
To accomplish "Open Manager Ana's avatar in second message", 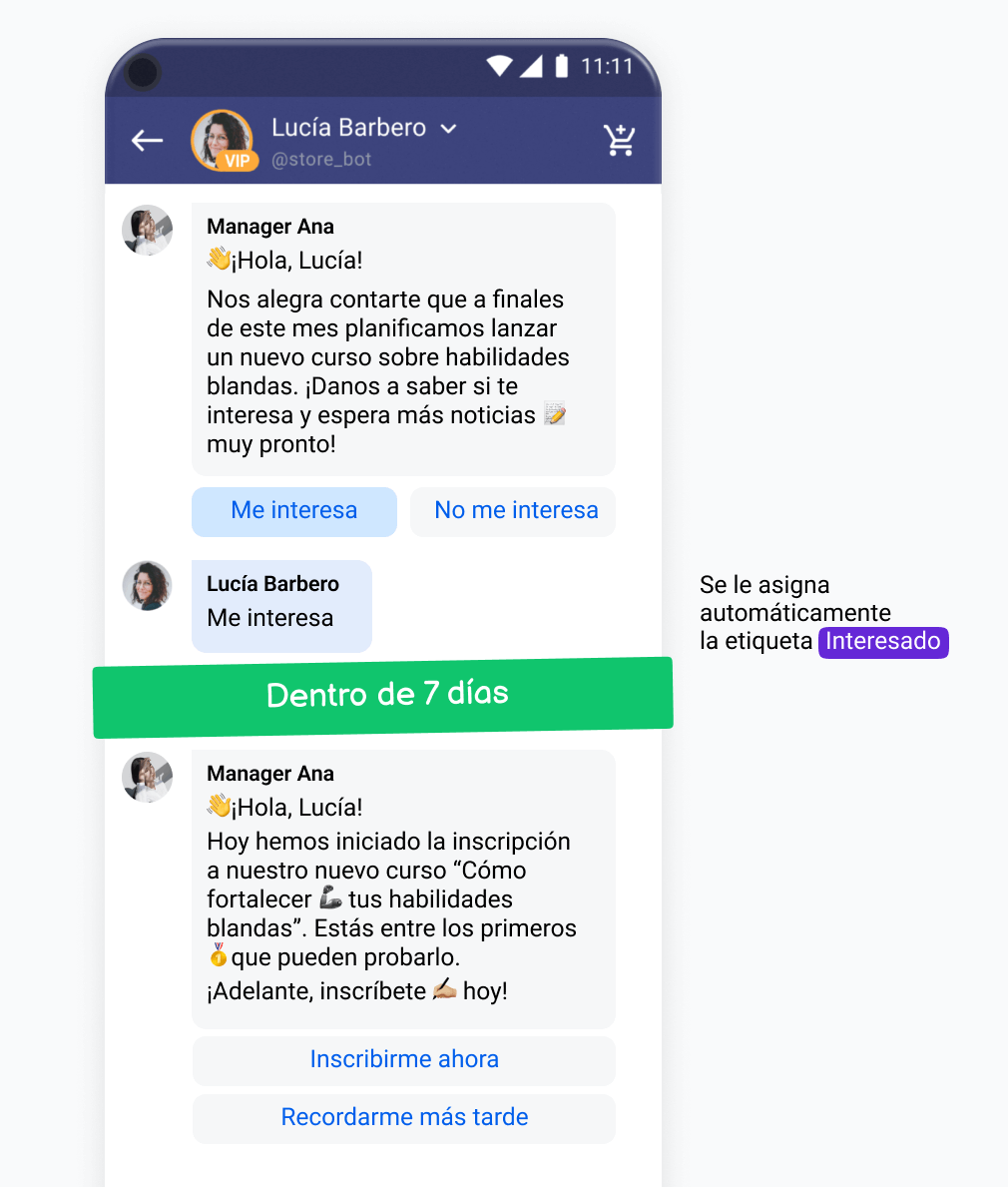I will click(x=148, y=777).
